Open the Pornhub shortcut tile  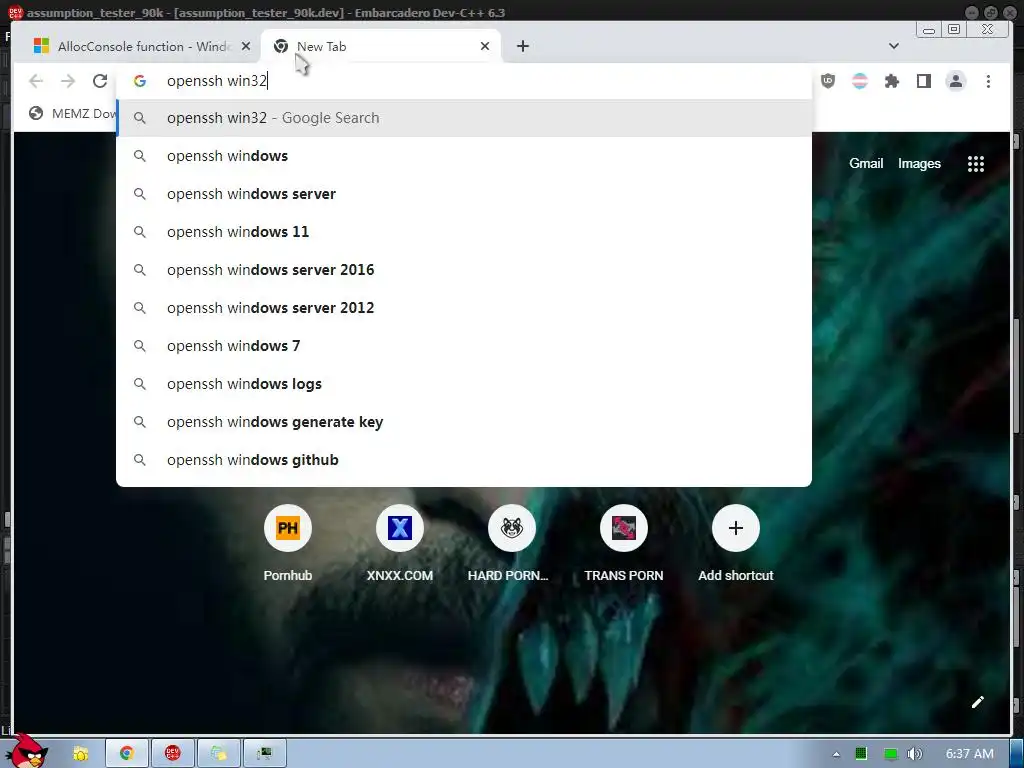pyautogui.click(x=288, y=543)
